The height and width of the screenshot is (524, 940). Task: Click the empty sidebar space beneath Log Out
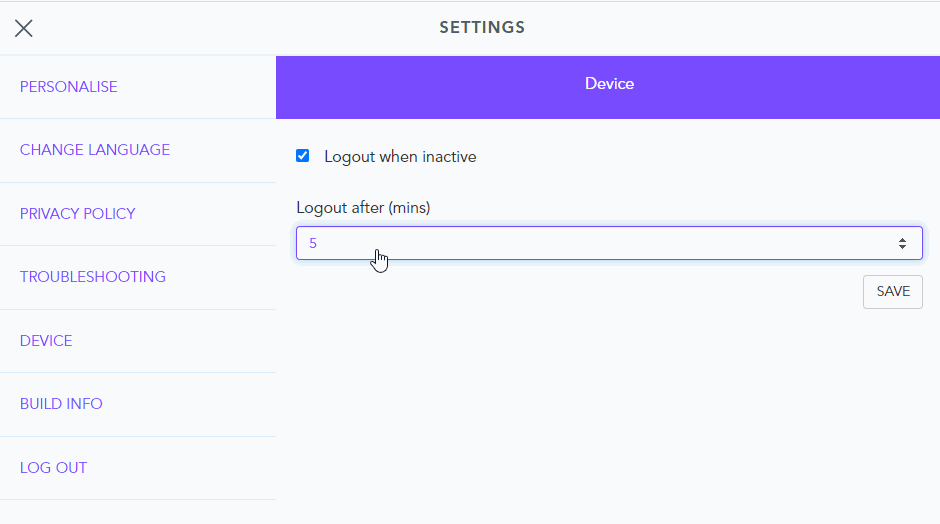138,511
